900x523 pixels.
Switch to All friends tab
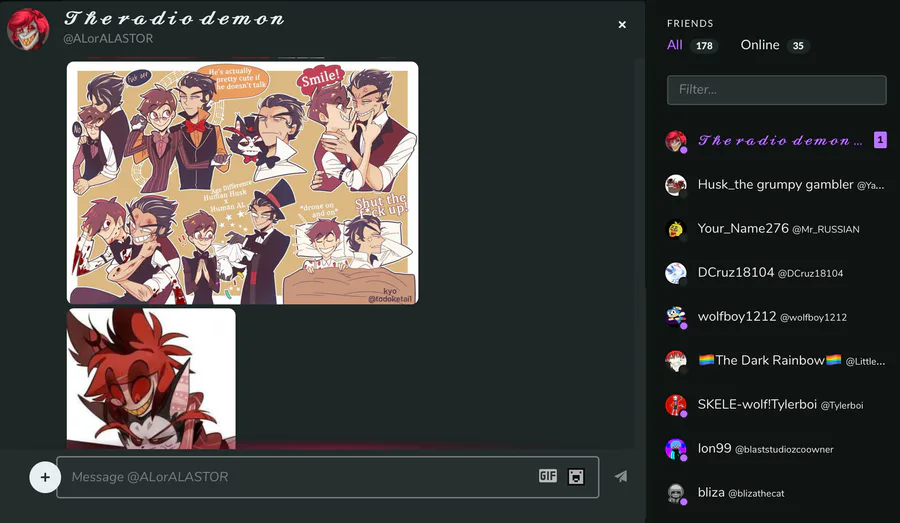pyautogui.click(x=674, y=45)
